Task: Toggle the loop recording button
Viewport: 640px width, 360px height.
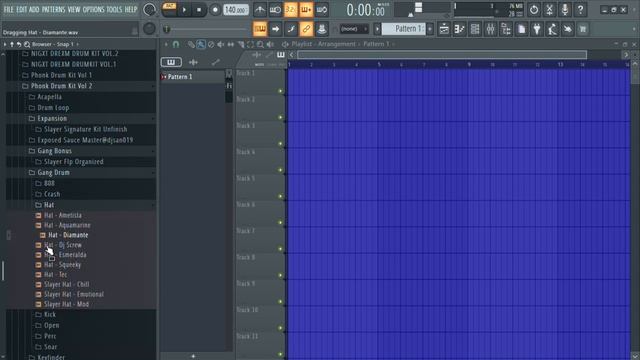Action: (322, 9)
